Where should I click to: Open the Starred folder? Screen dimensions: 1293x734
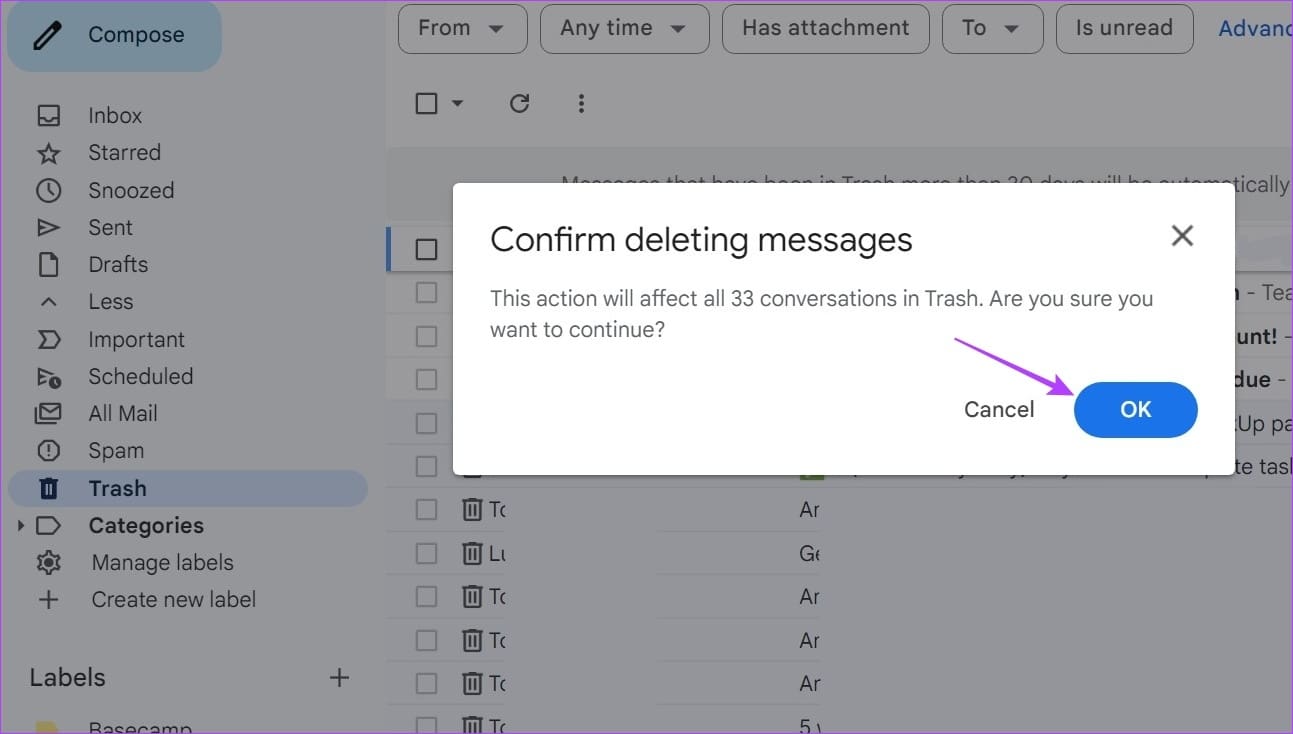coord(124,152)
